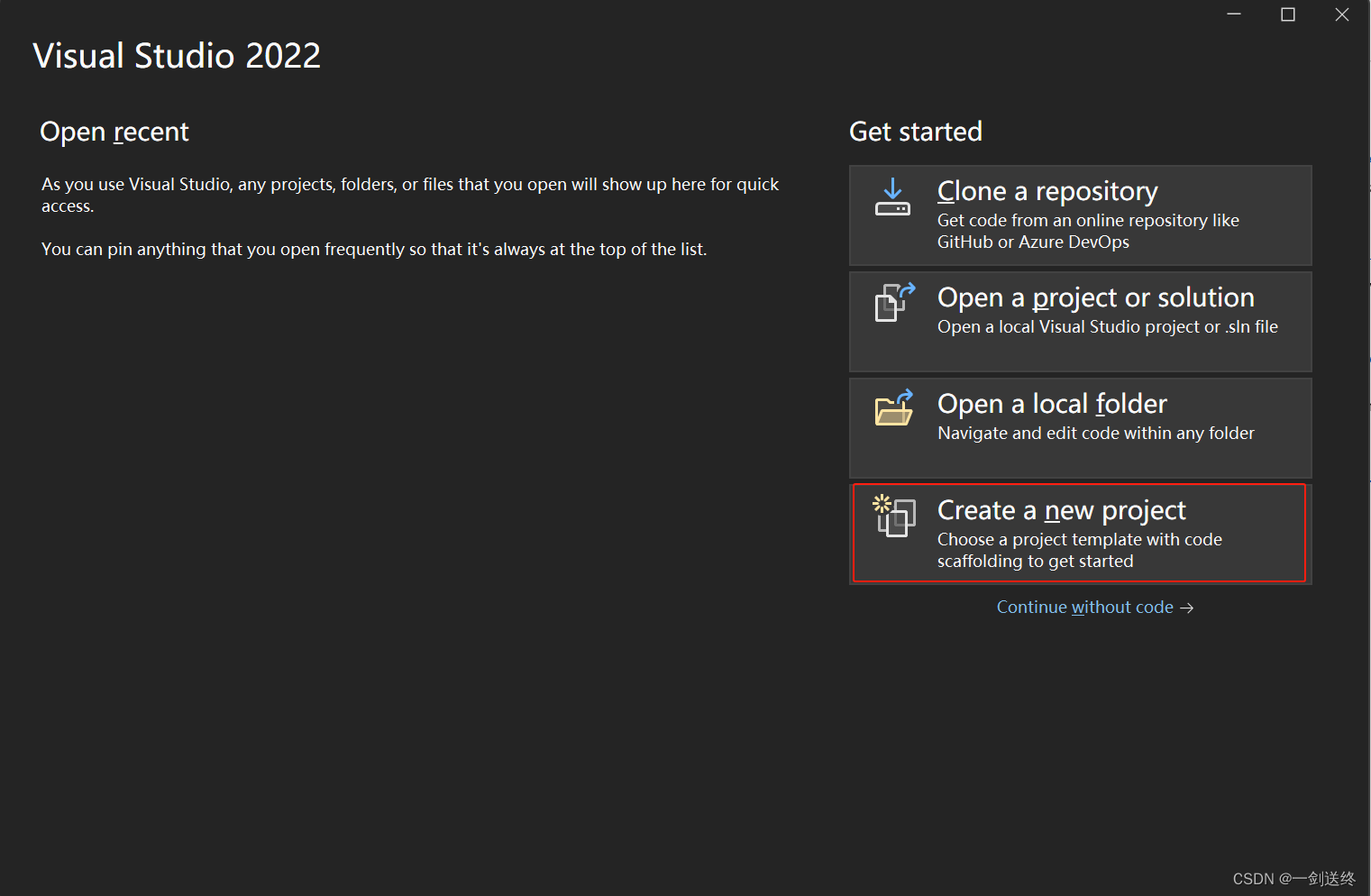
Task: Open a local folder to navigate code
Action: (1079, 426)
